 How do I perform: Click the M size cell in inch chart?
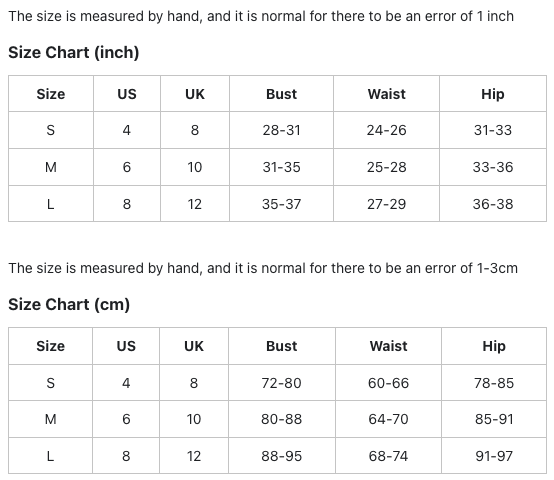pyautogui.click(x=51, y=167)
